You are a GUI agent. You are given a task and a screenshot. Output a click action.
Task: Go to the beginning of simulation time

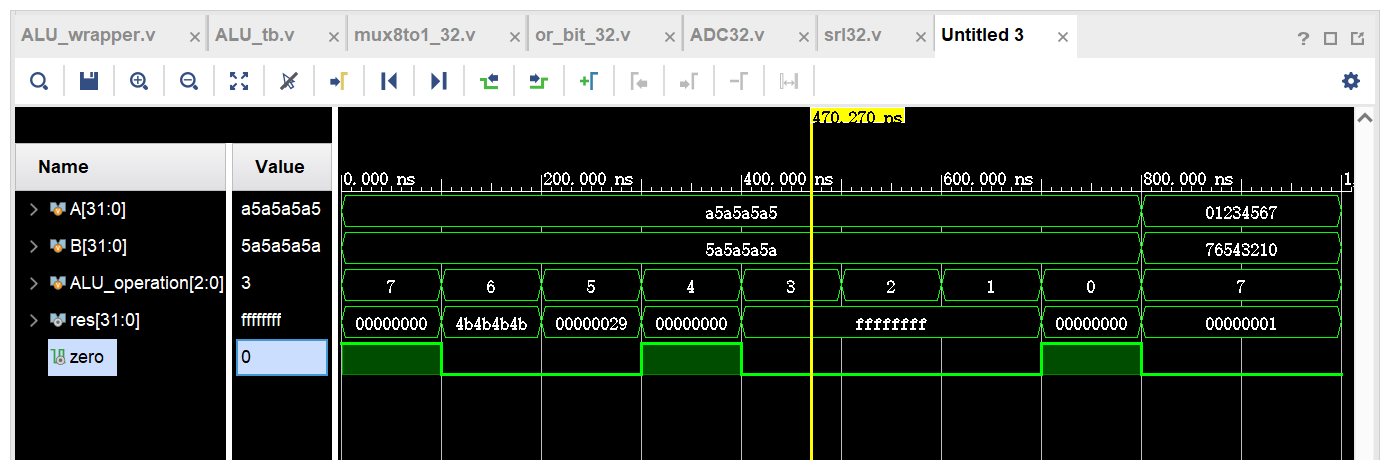[389, 81]
